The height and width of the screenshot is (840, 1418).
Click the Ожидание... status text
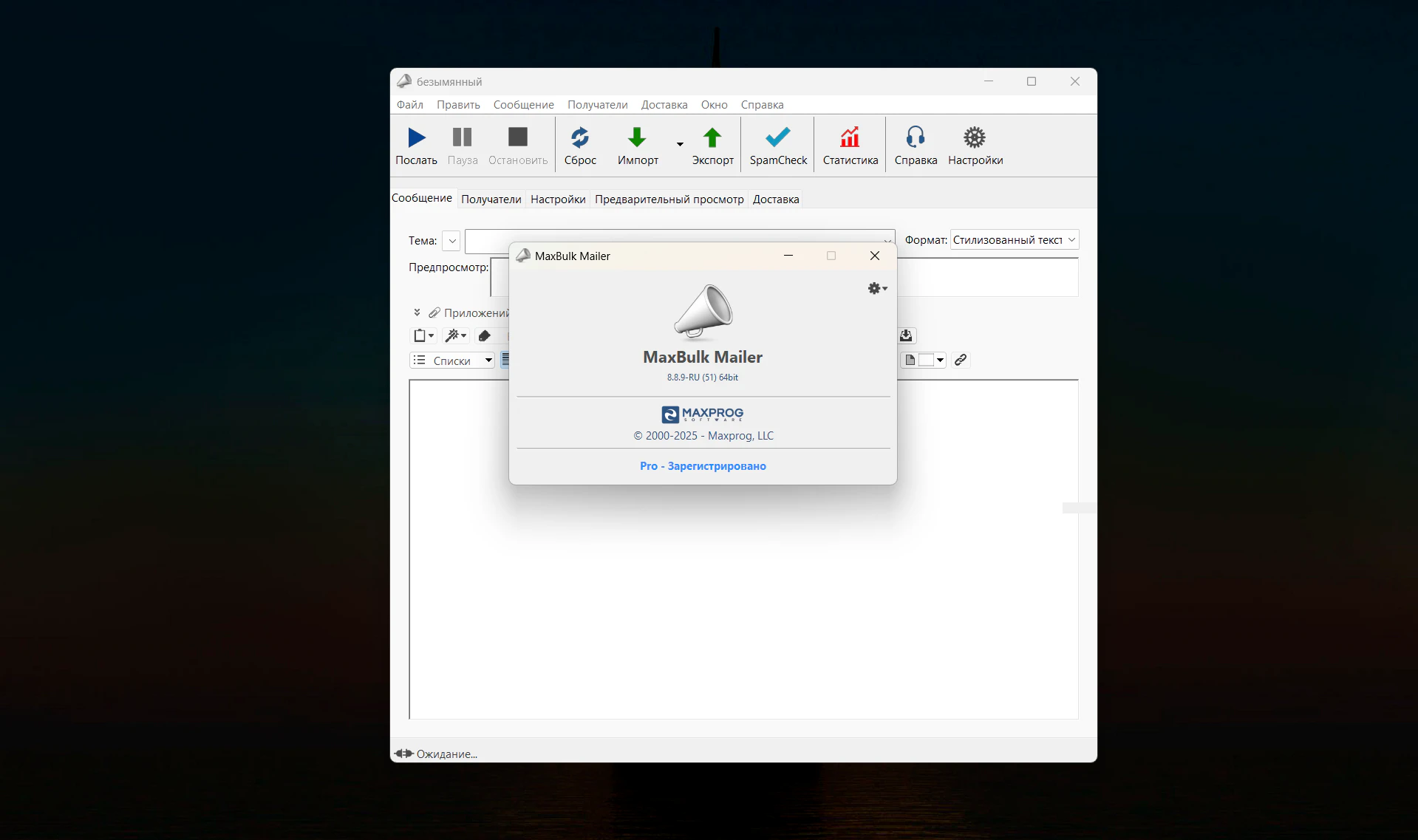point(447,754)
